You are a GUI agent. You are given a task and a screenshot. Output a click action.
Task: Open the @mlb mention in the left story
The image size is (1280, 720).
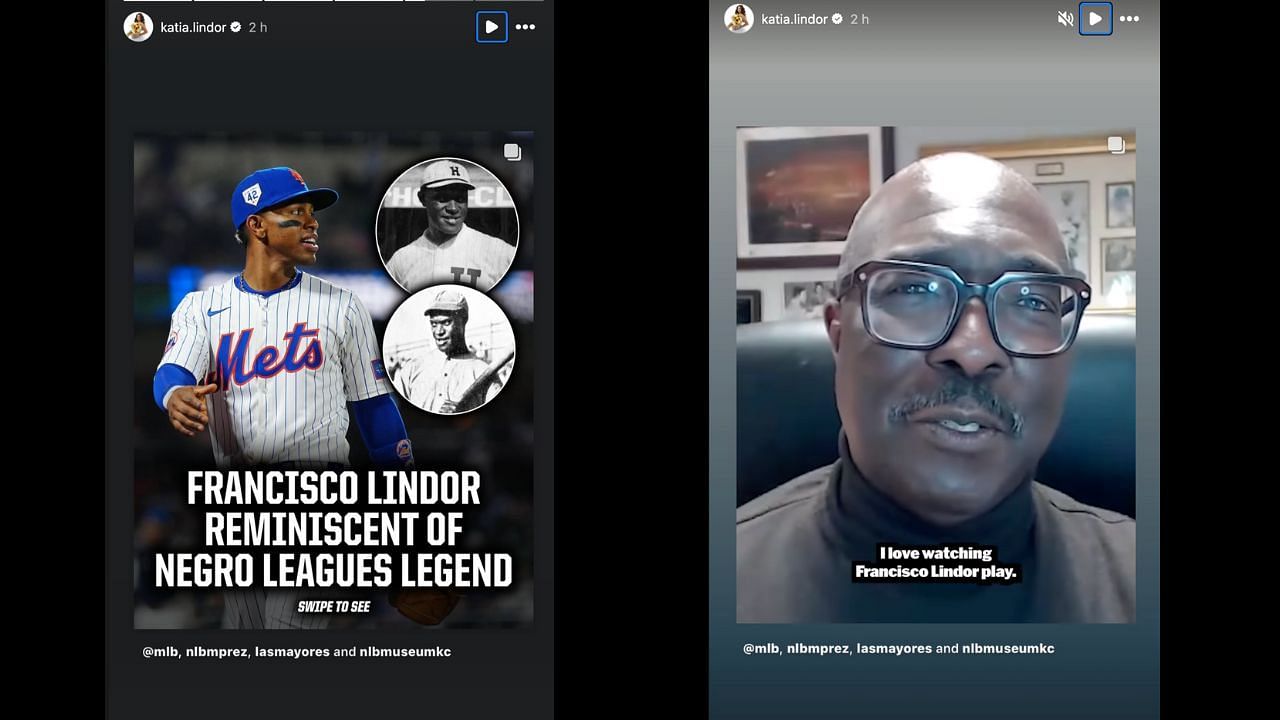tap(160, 652)
